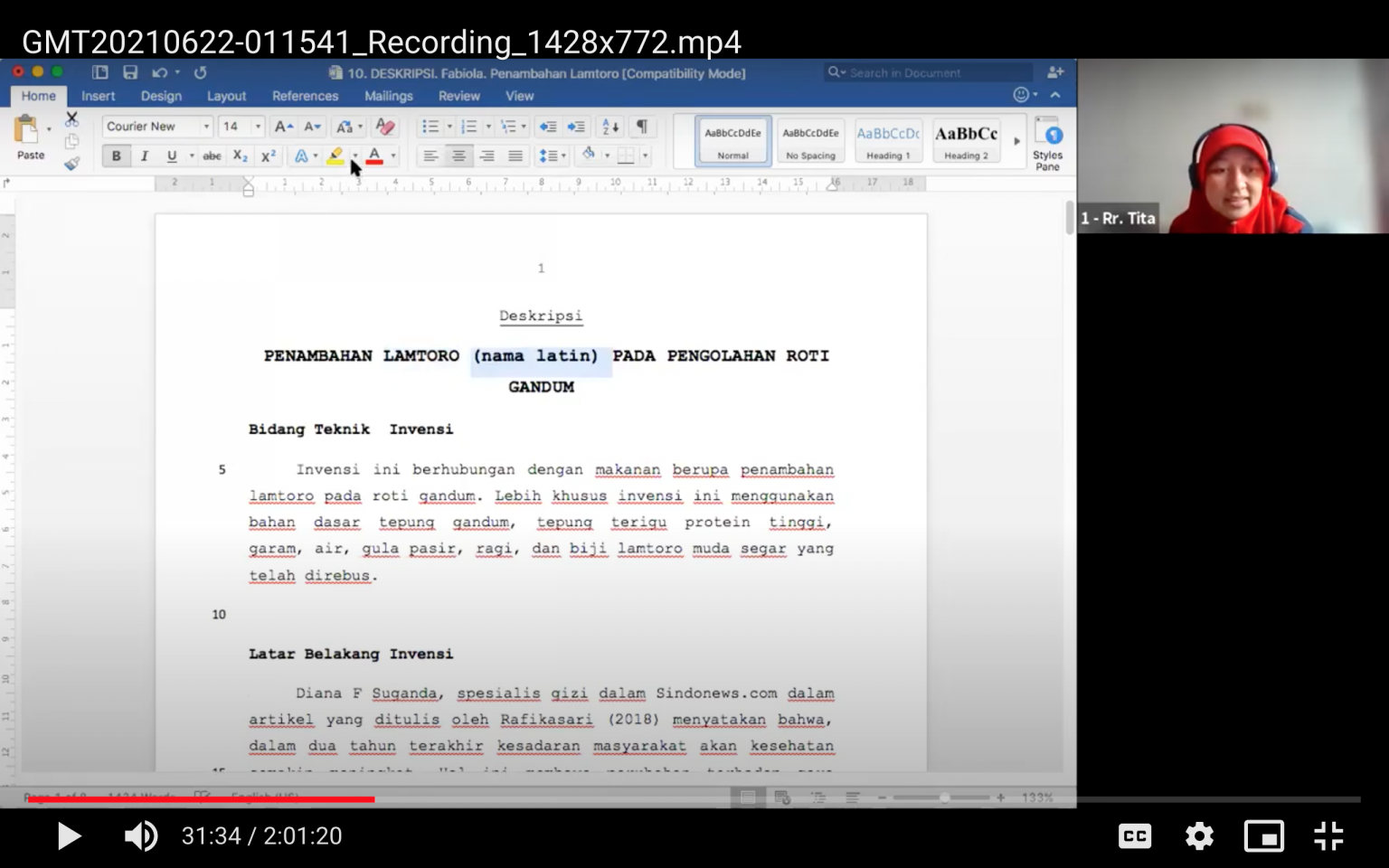Click the Paste clipboard icon
The height and width of the screenshot is (868, 1389).
point(27,132)
